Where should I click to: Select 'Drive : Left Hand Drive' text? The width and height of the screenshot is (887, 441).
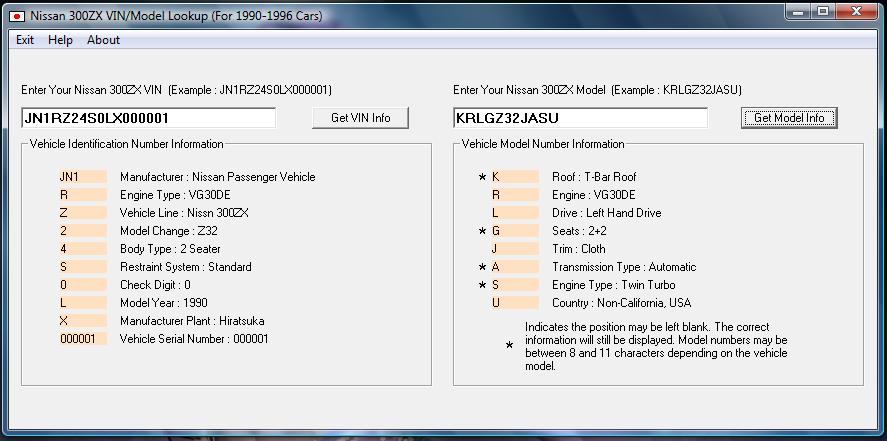(607, 213)
